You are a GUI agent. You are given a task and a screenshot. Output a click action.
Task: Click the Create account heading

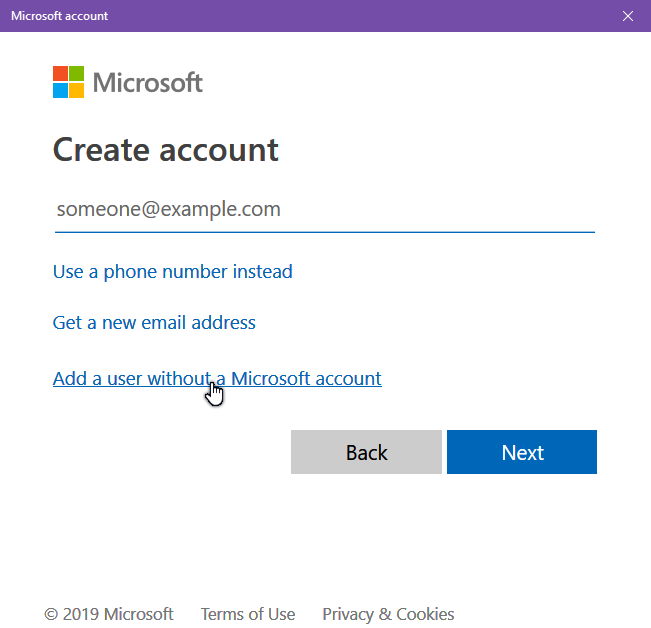click(166, 149)
